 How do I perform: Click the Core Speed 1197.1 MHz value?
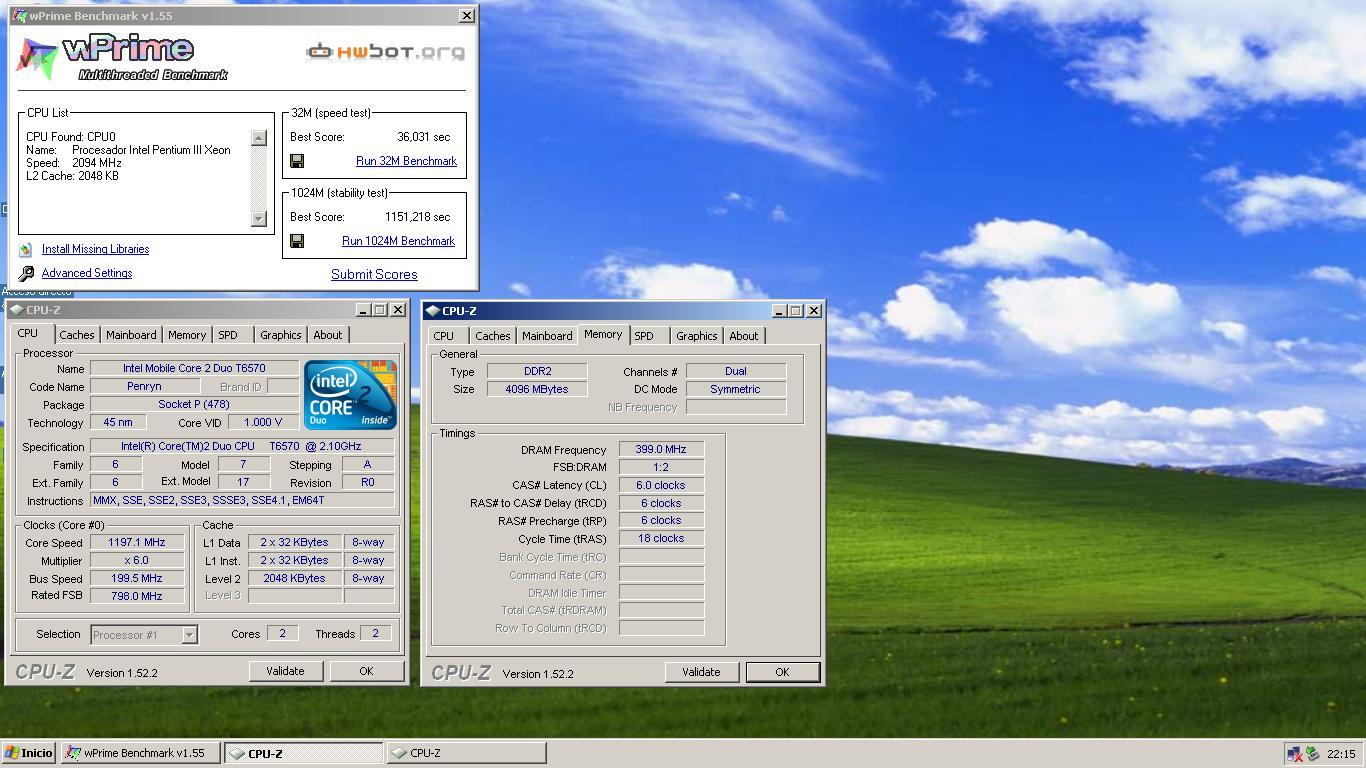pos(137,542)
